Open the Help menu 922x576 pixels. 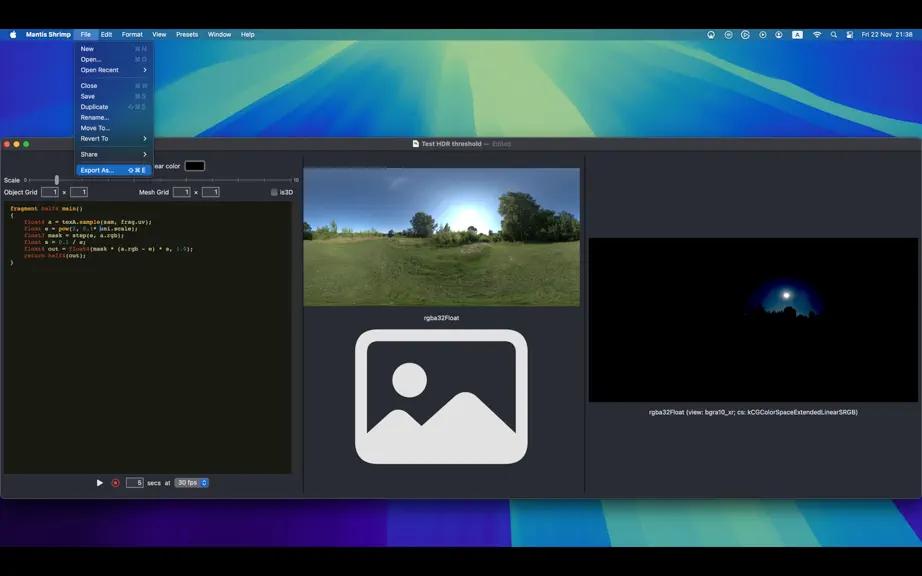click(248, 35)
